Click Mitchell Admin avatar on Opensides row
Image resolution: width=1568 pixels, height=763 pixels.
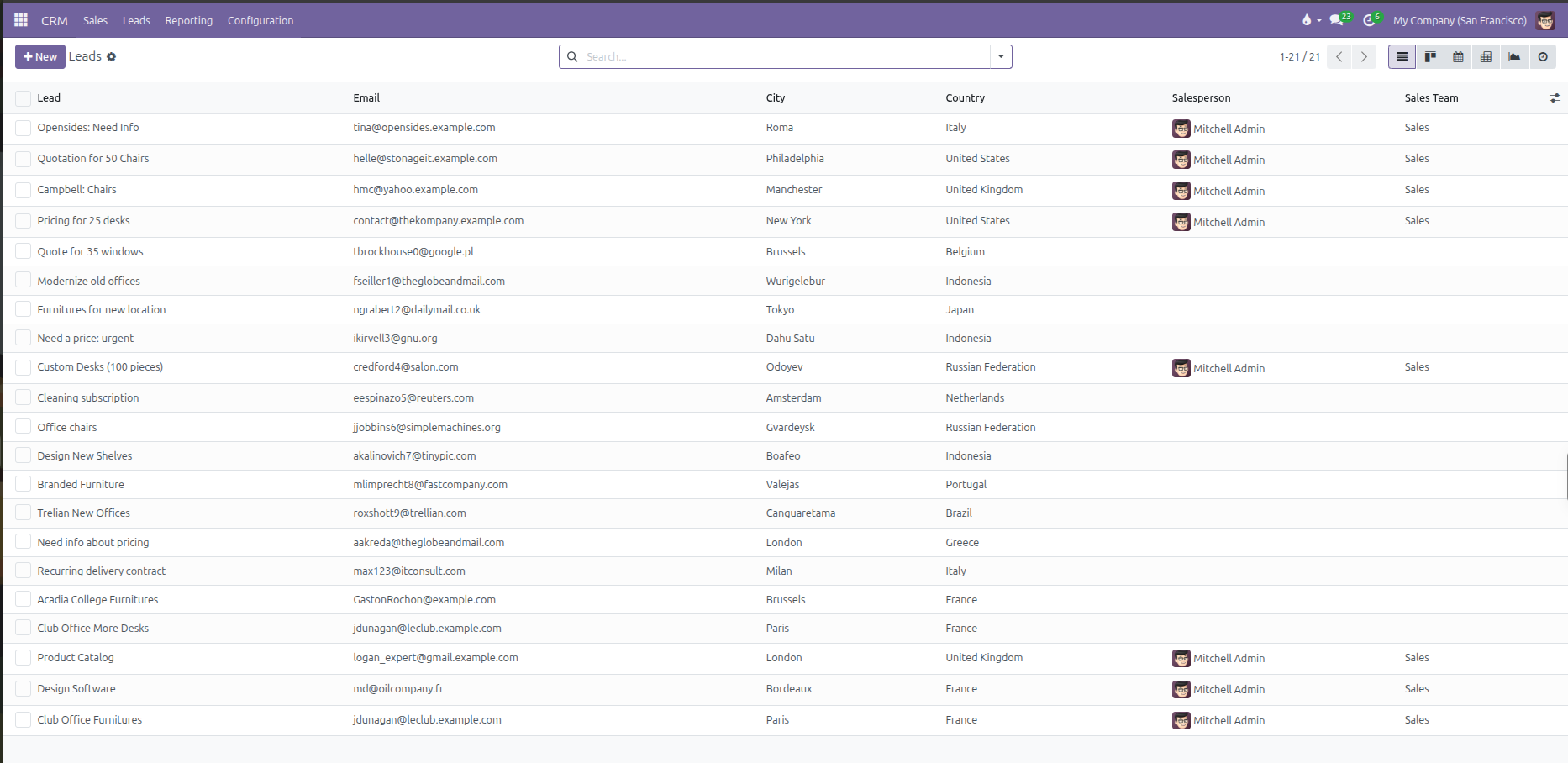(x=1181, y=129)
